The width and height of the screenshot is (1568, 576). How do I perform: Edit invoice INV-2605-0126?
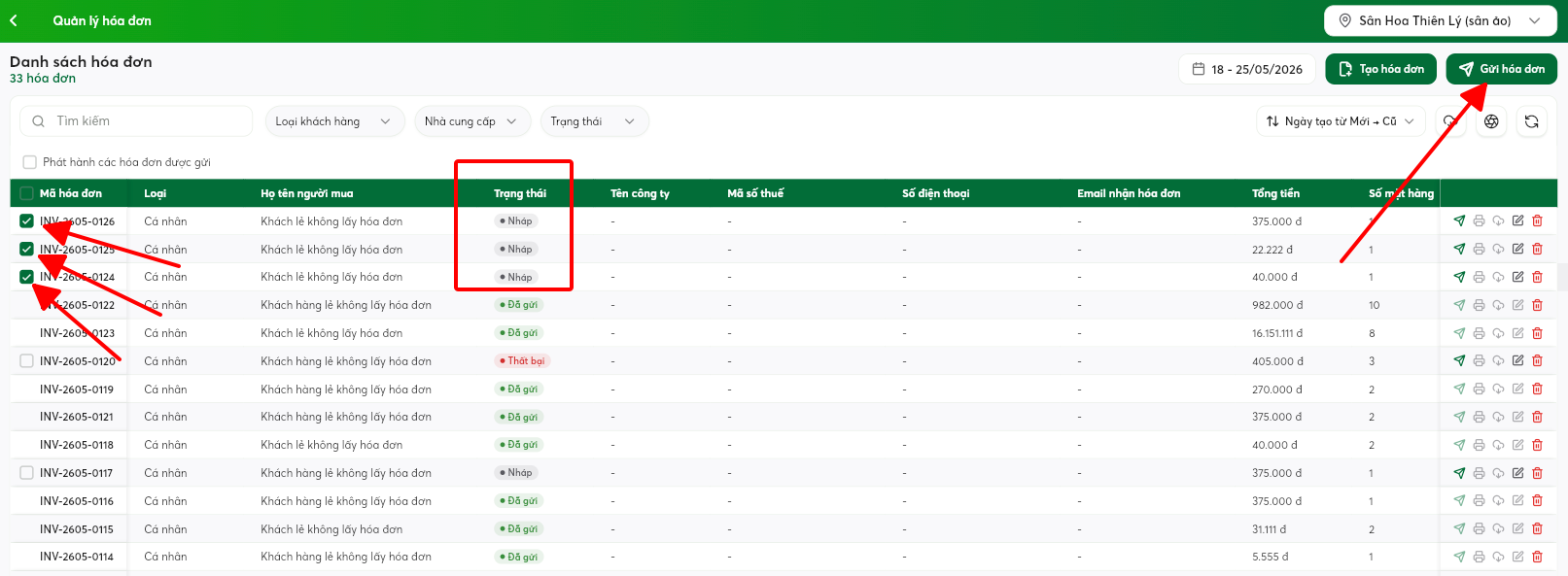[x=1517, y=221]
